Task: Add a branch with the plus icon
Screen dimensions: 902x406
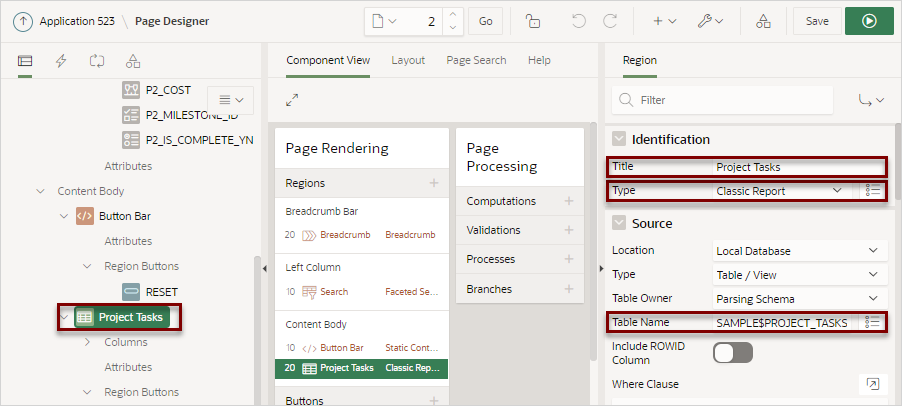Action: (569, 289)
